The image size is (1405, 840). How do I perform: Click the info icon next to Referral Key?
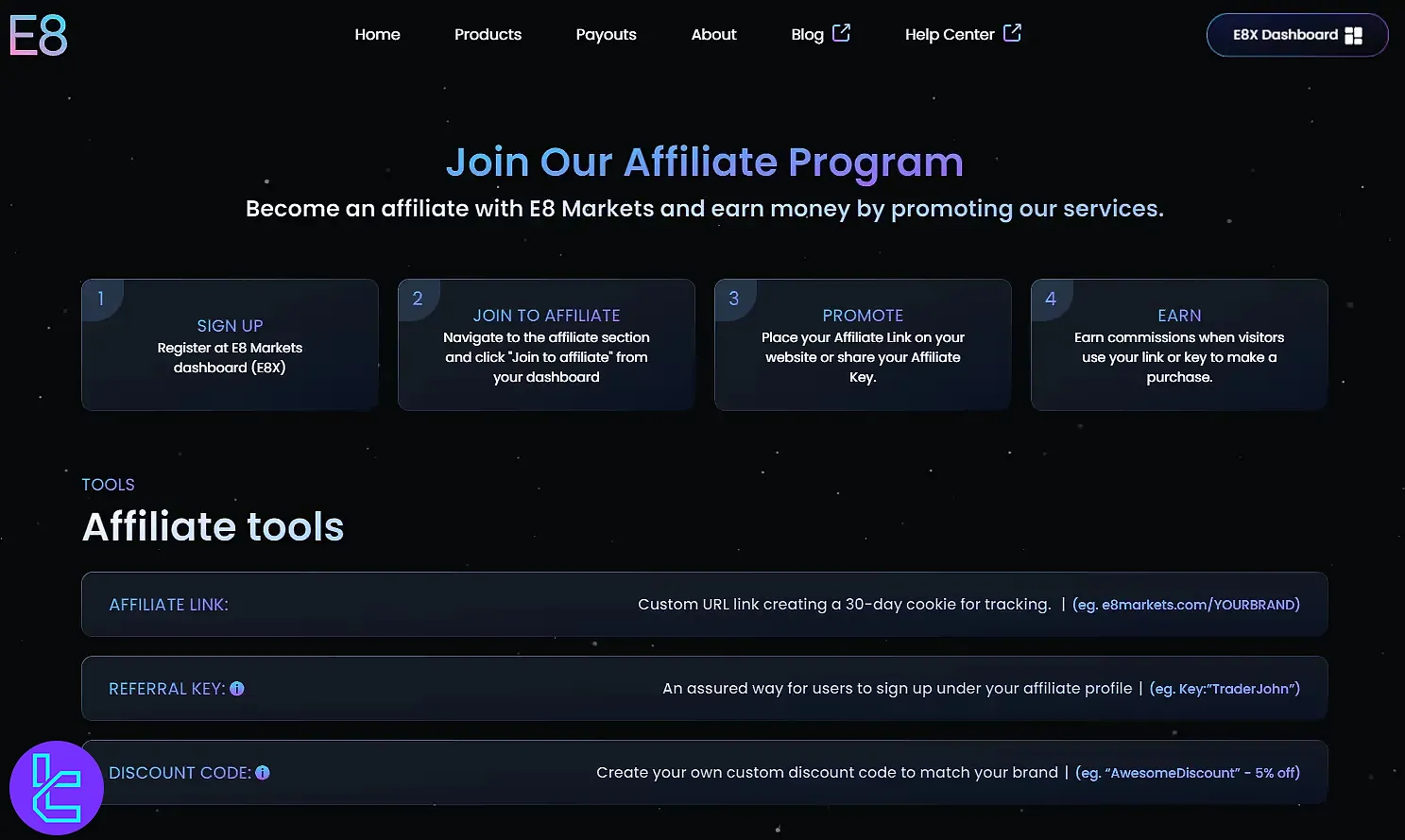pos(237,689)
